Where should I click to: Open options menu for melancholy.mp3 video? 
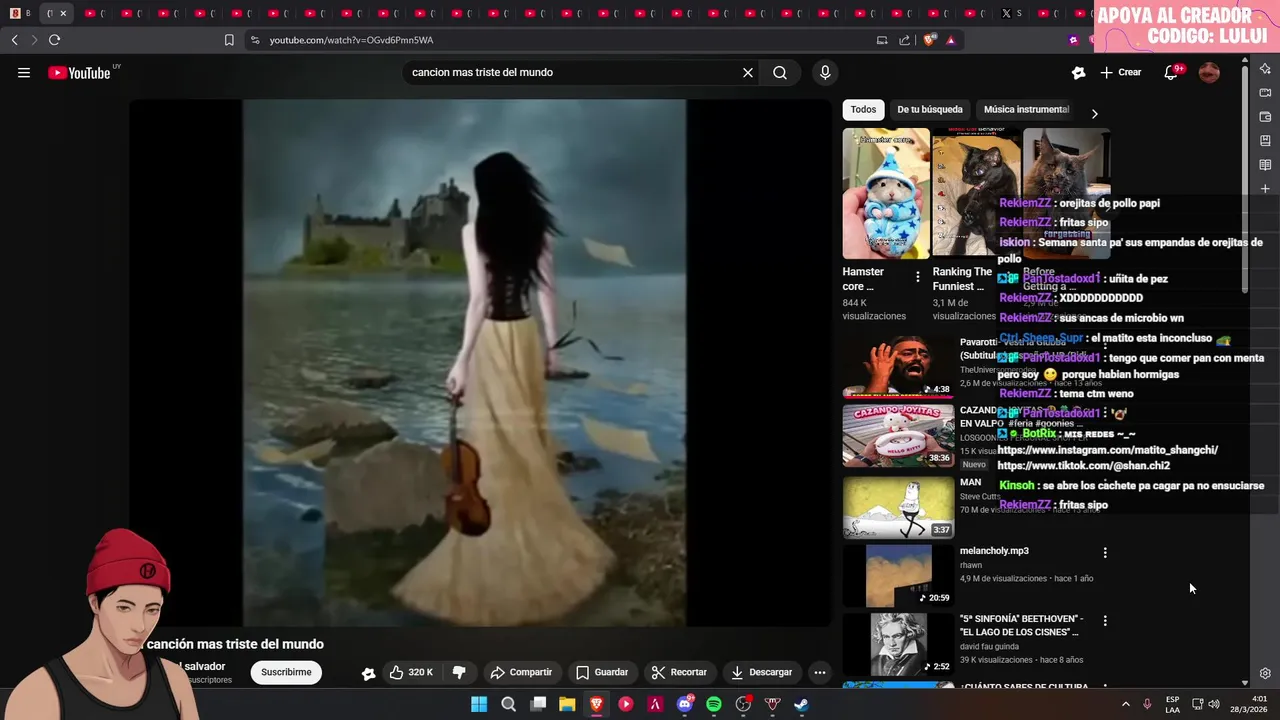coord(1105,553)
